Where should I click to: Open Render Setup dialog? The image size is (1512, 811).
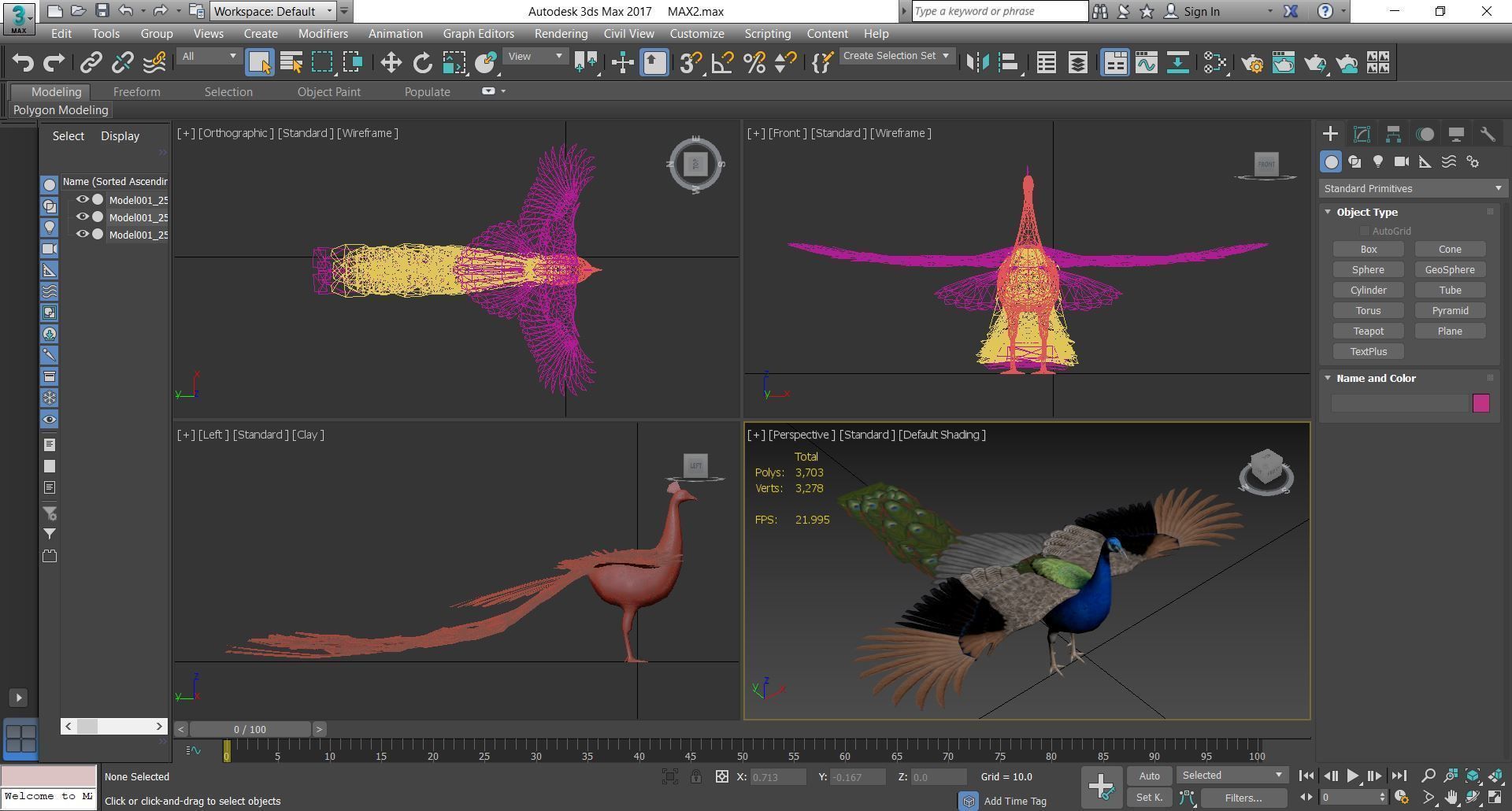click(x=1252, y=62)
